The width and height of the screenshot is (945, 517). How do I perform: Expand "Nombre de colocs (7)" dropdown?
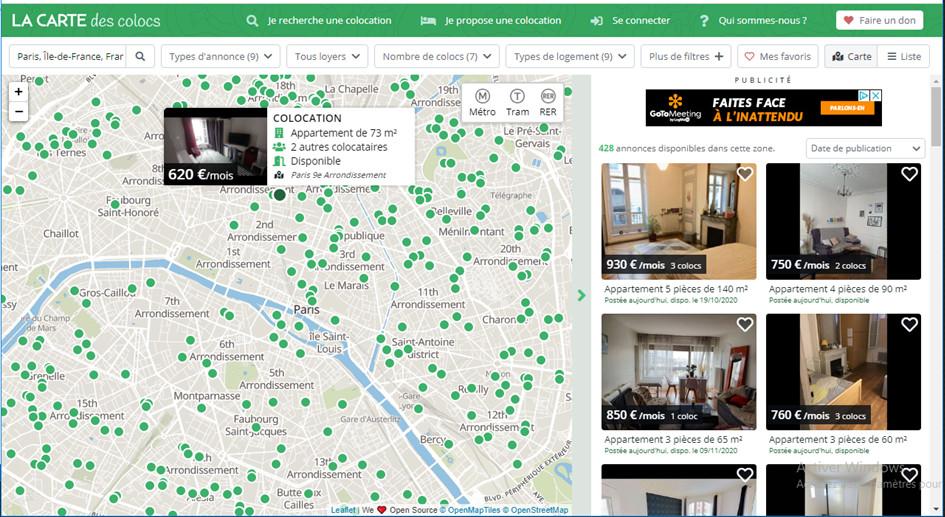437,56
